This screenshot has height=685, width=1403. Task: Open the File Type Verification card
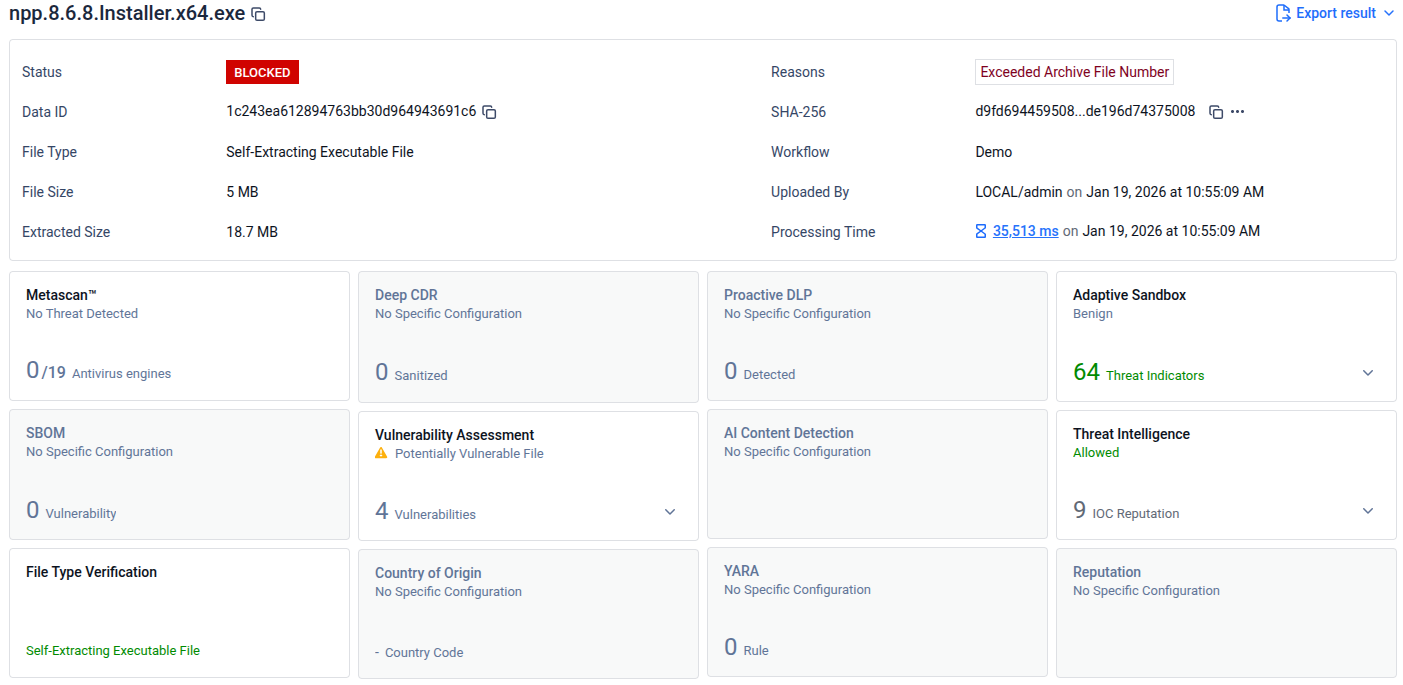pos(179,612)
